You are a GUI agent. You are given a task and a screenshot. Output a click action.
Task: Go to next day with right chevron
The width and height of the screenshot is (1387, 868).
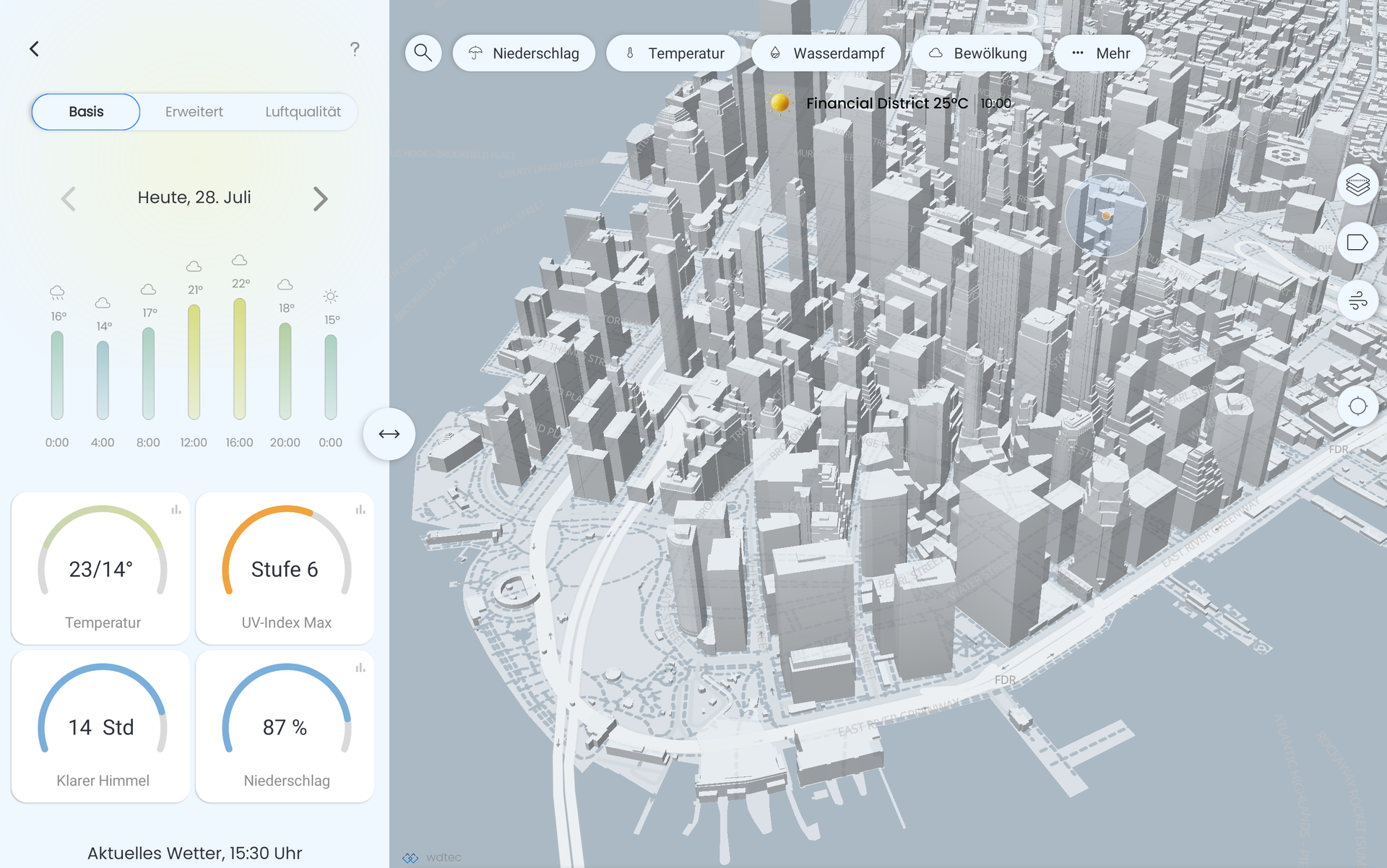click(x=320, y=199)
